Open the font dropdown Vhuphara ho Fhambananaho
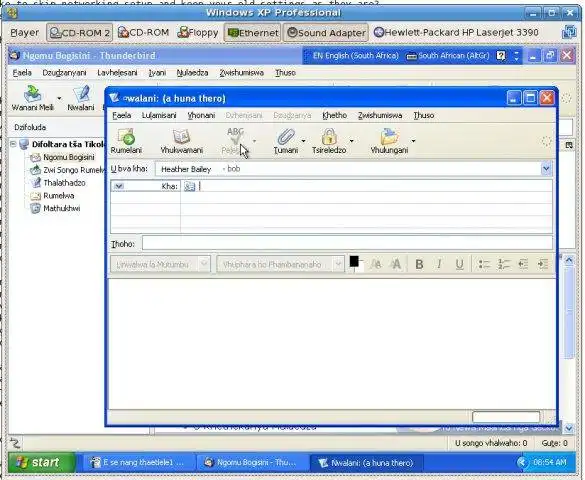The width and height of the screenshot is (585, 480). pos(280,264)
